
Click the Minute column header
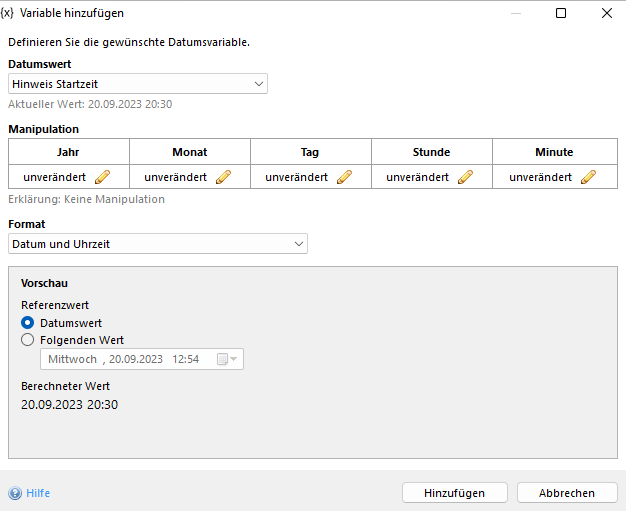coord(554,152)
